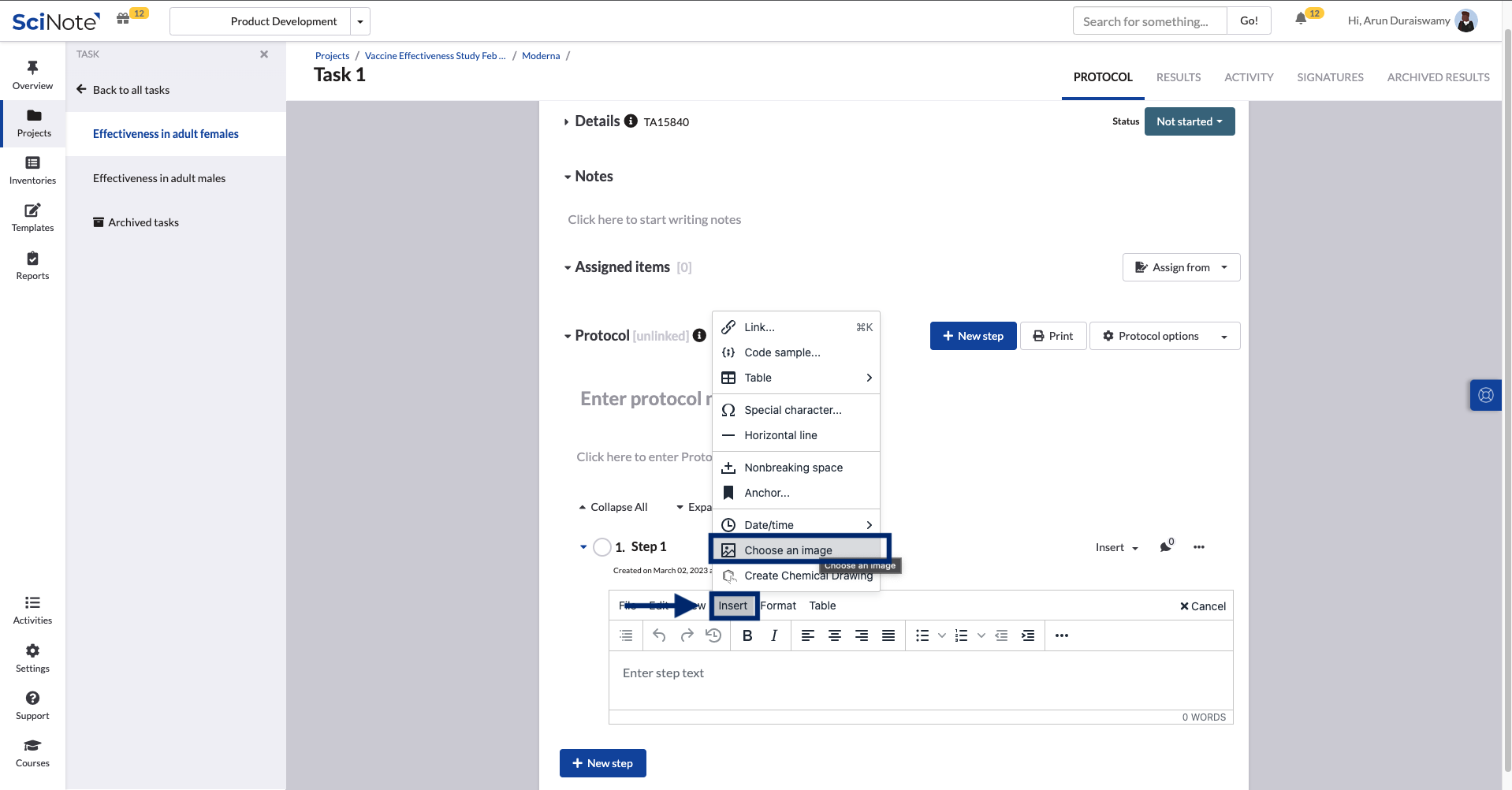Click the bulleted list icon

(x=922, y=635)
